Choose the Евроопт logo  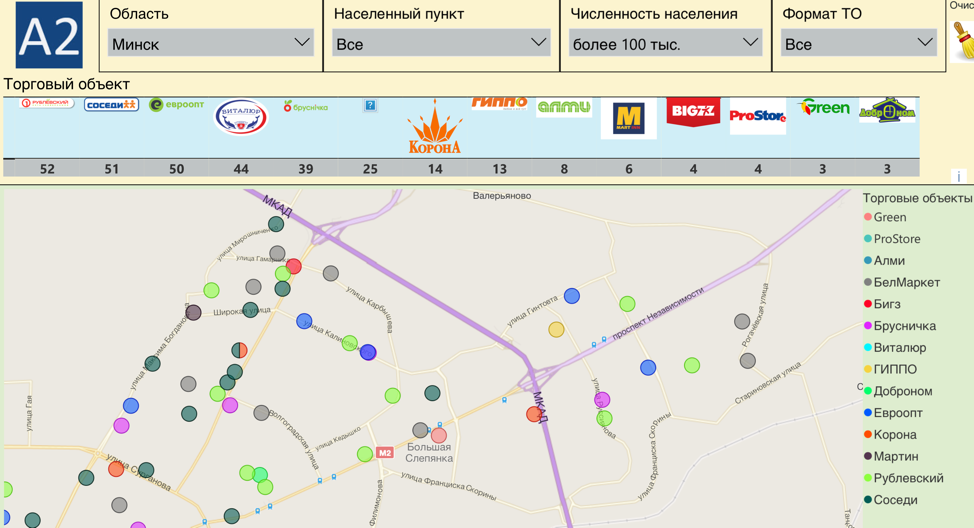coord(176,105)
